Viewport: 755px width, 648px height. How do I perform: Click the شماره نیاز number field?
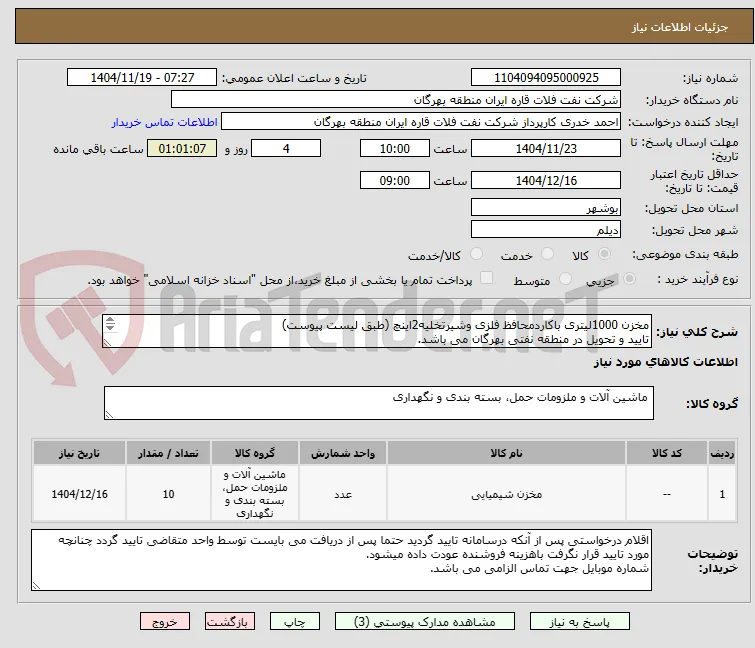[546, 78]
